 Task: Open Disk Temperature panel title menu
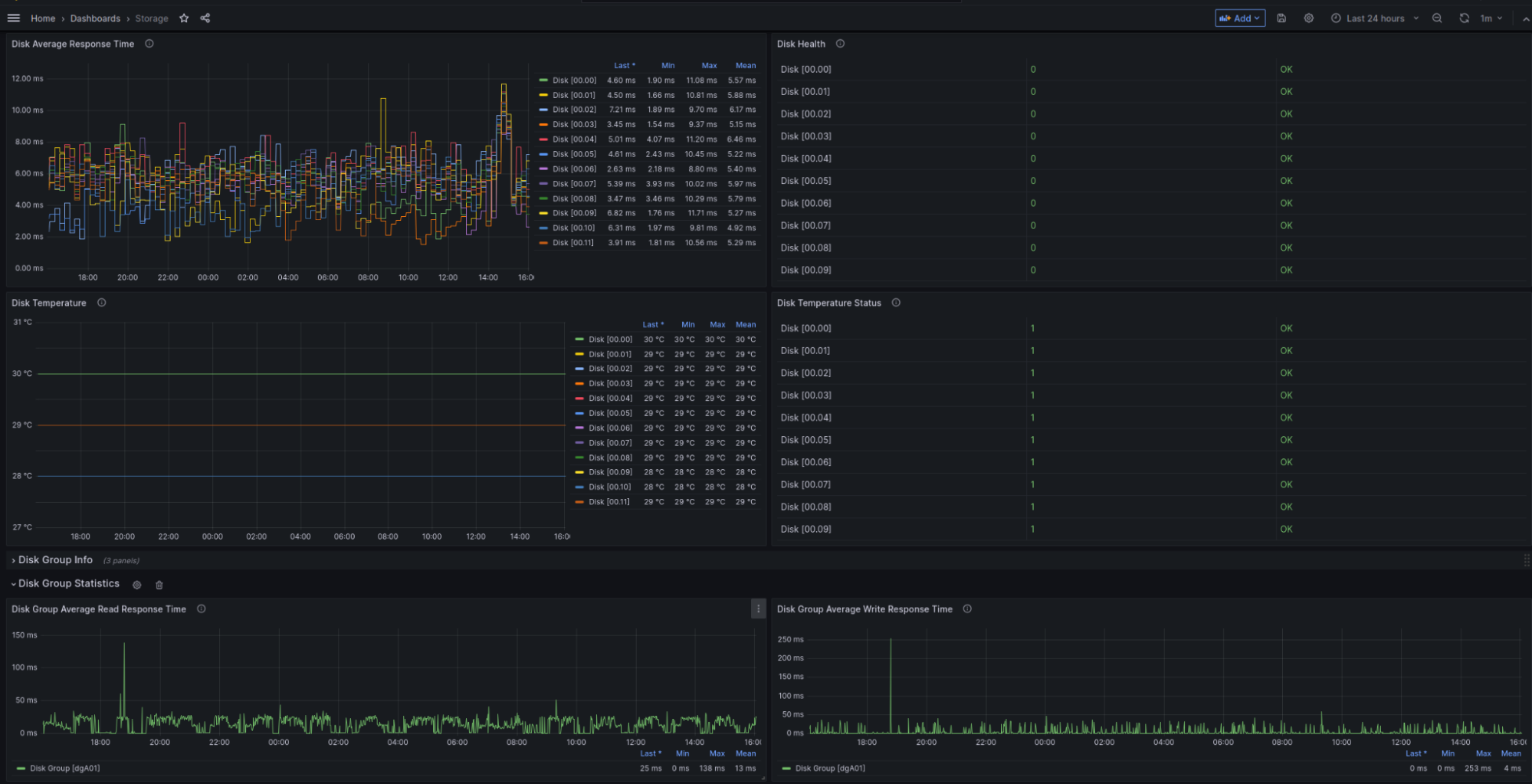pos(49,303)
